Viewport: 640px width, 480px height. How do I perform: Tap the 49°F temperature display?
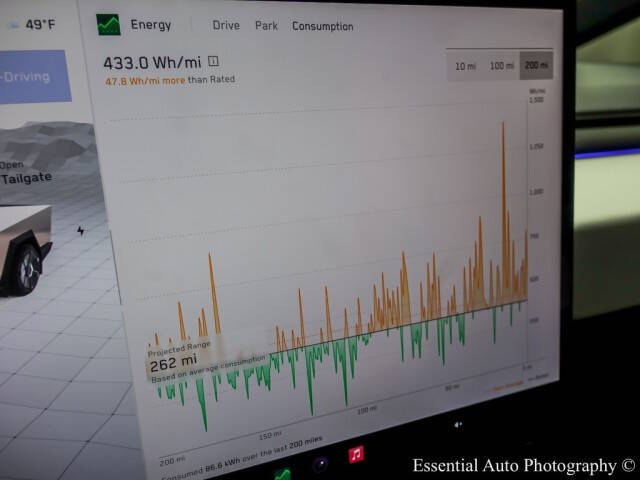click(x=39, y=24)
